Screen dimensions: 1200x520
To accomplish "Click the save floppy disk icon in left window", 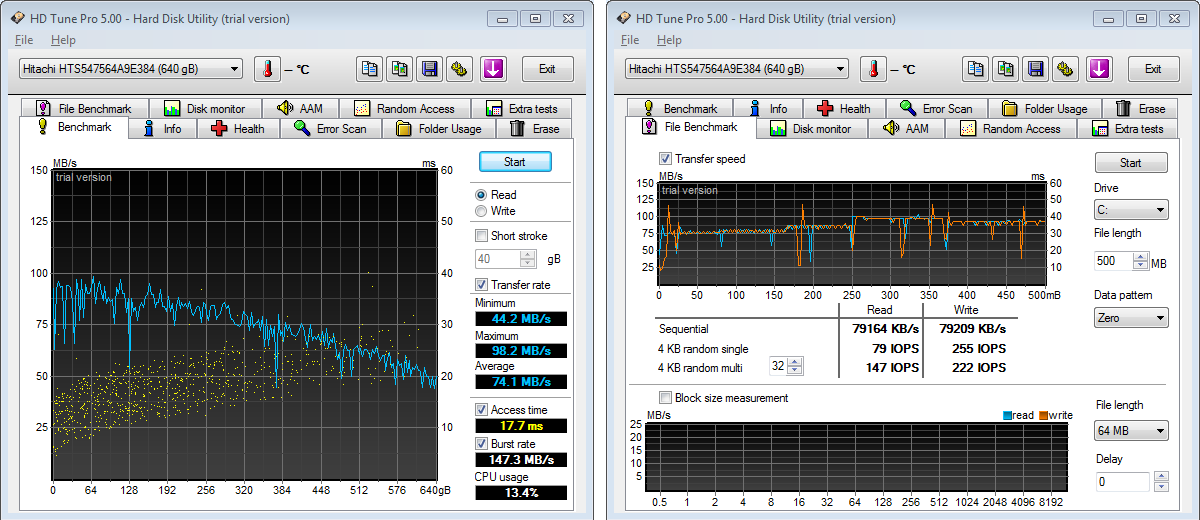I will point(430,69).
